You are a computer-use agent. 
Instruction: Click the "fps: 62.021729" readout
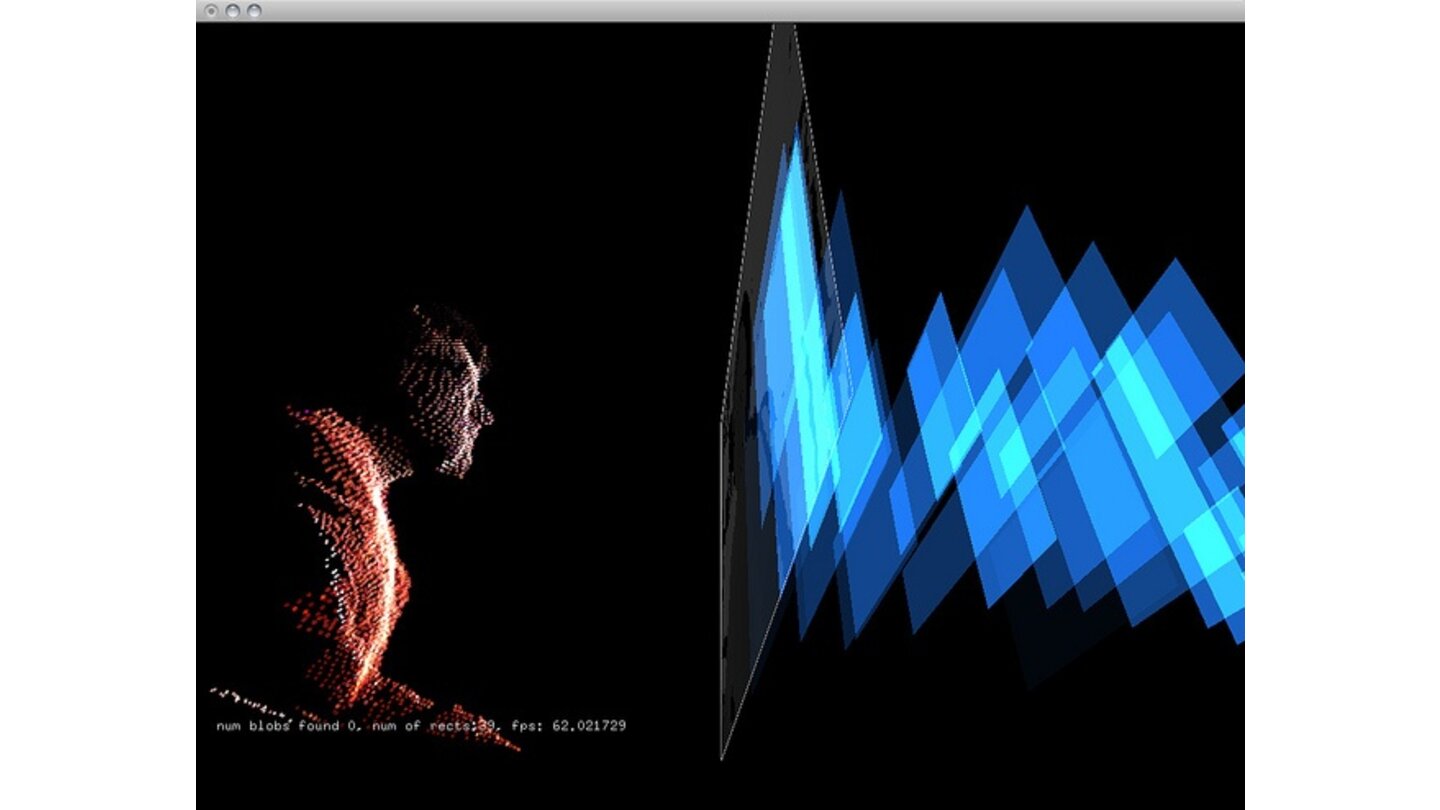pos(568,726)
